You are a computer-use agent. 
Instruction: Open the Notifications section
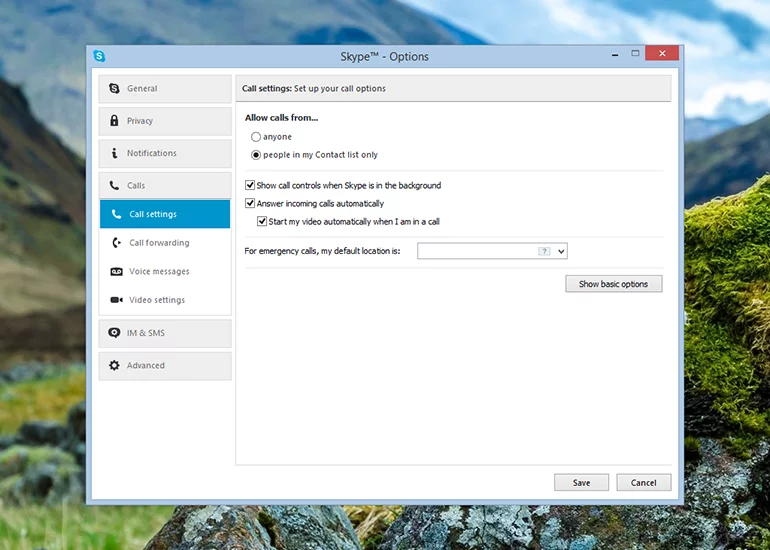[165, 153]
